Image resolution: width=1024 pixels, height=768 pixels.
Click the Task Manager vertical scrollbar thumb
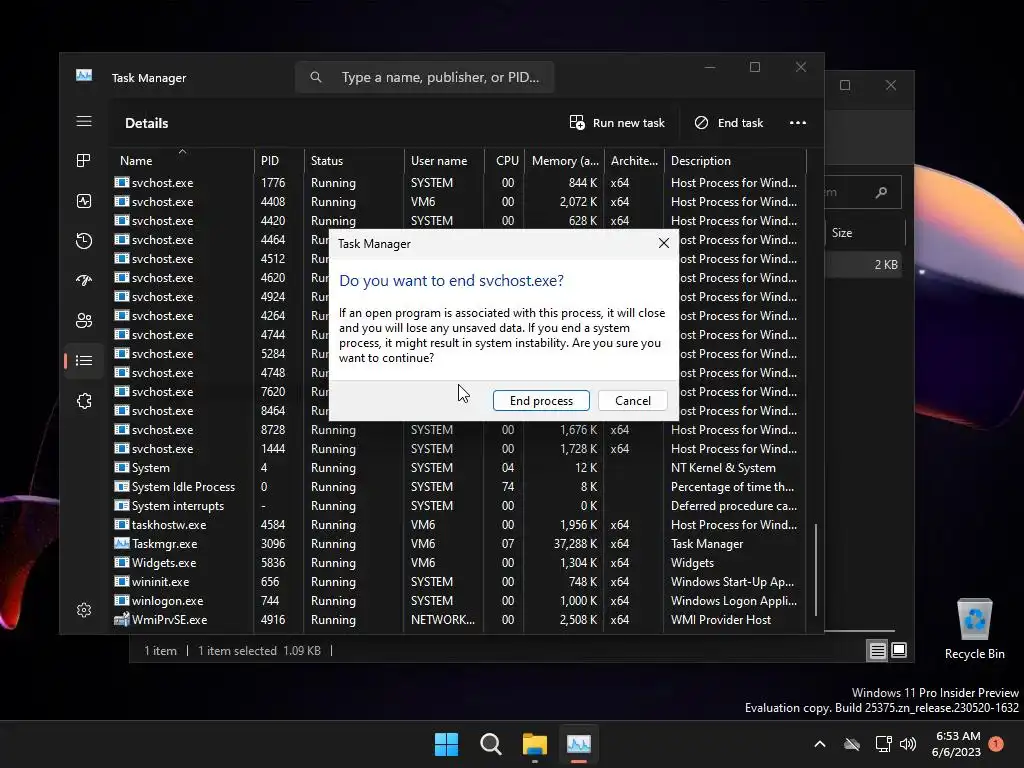(816, 569)
